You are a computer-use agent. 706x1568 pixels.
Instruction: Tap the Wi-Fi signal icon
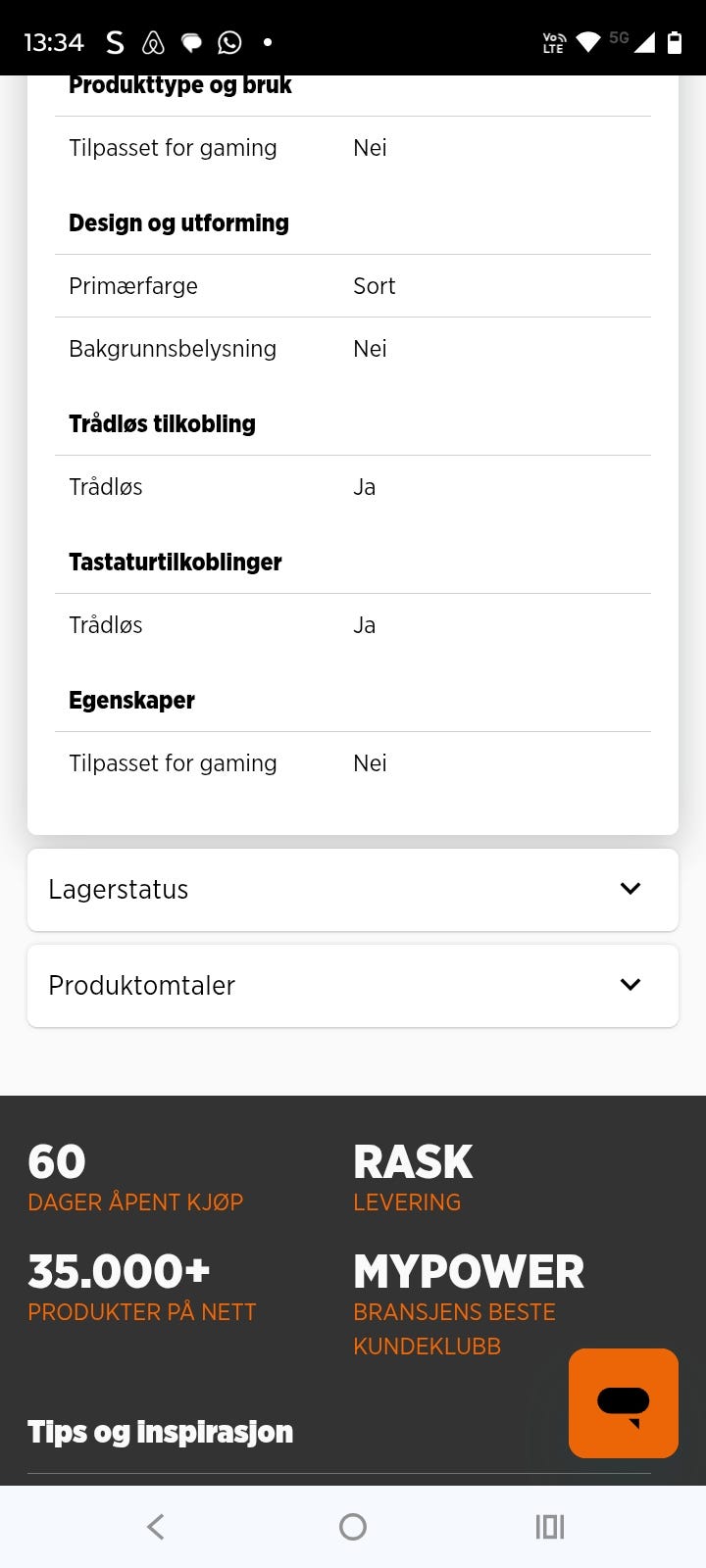tap(587, 42)
